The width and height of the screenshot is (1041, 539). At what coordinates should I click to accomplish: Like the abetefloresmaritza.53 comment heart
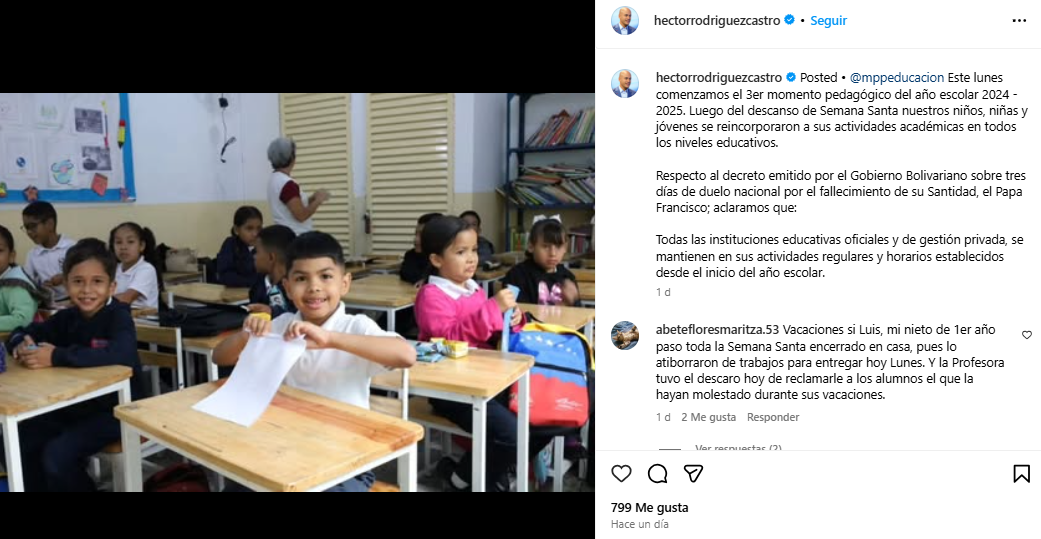1026,335
